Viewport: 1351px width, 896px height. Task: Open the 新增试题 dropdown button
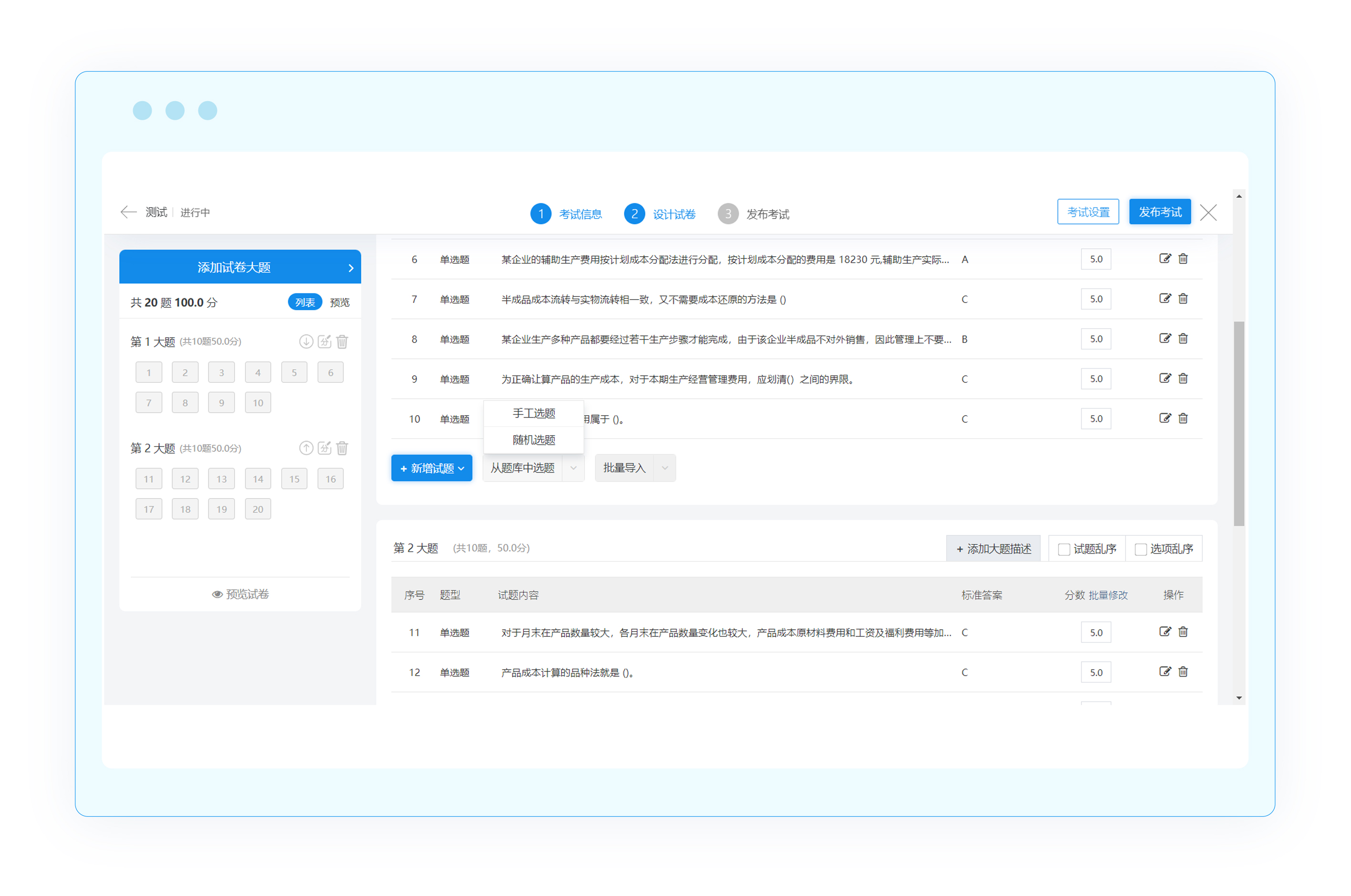pos(431,468)
